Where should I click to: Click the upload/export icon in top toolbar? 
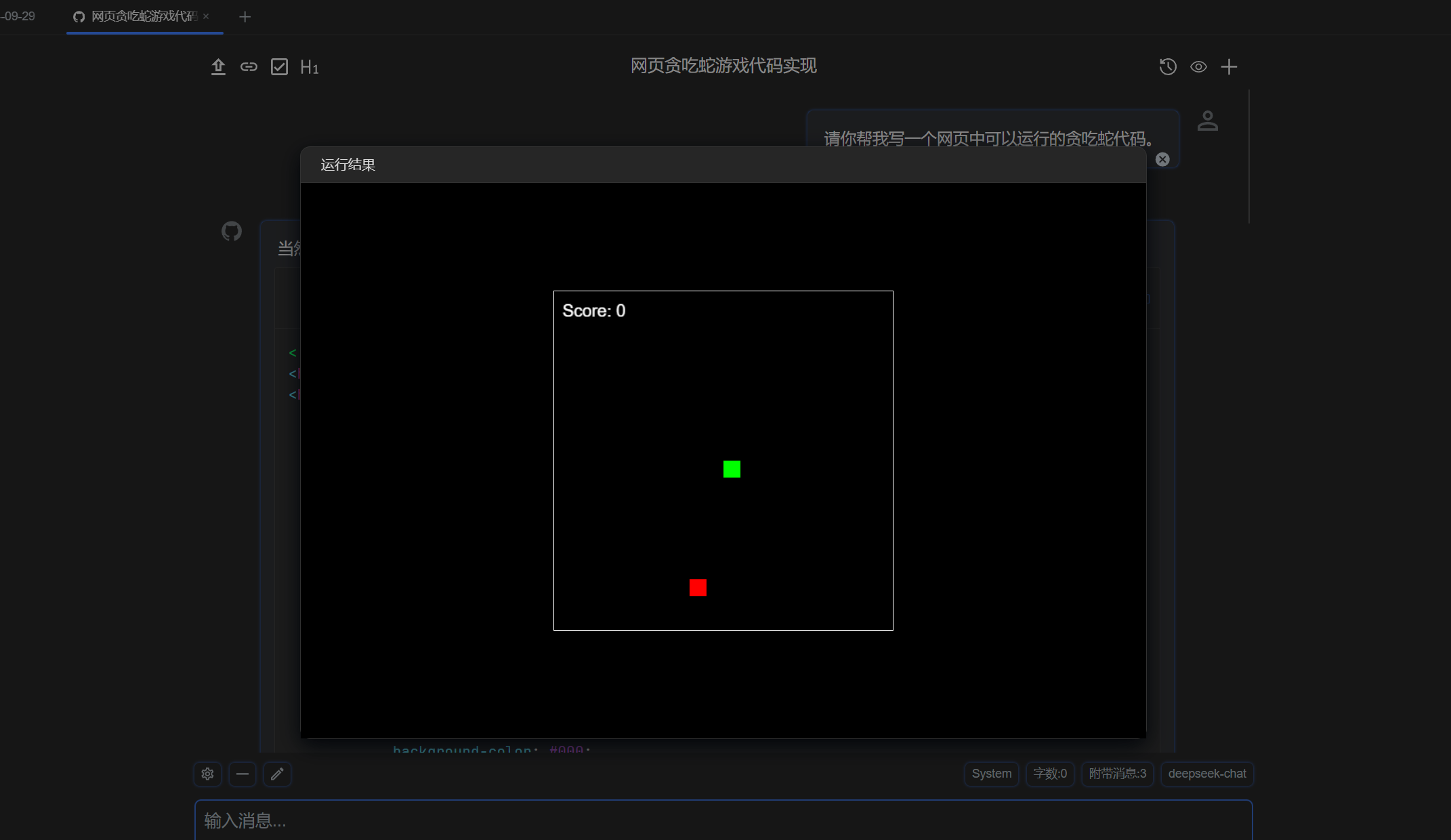[218, 67]
